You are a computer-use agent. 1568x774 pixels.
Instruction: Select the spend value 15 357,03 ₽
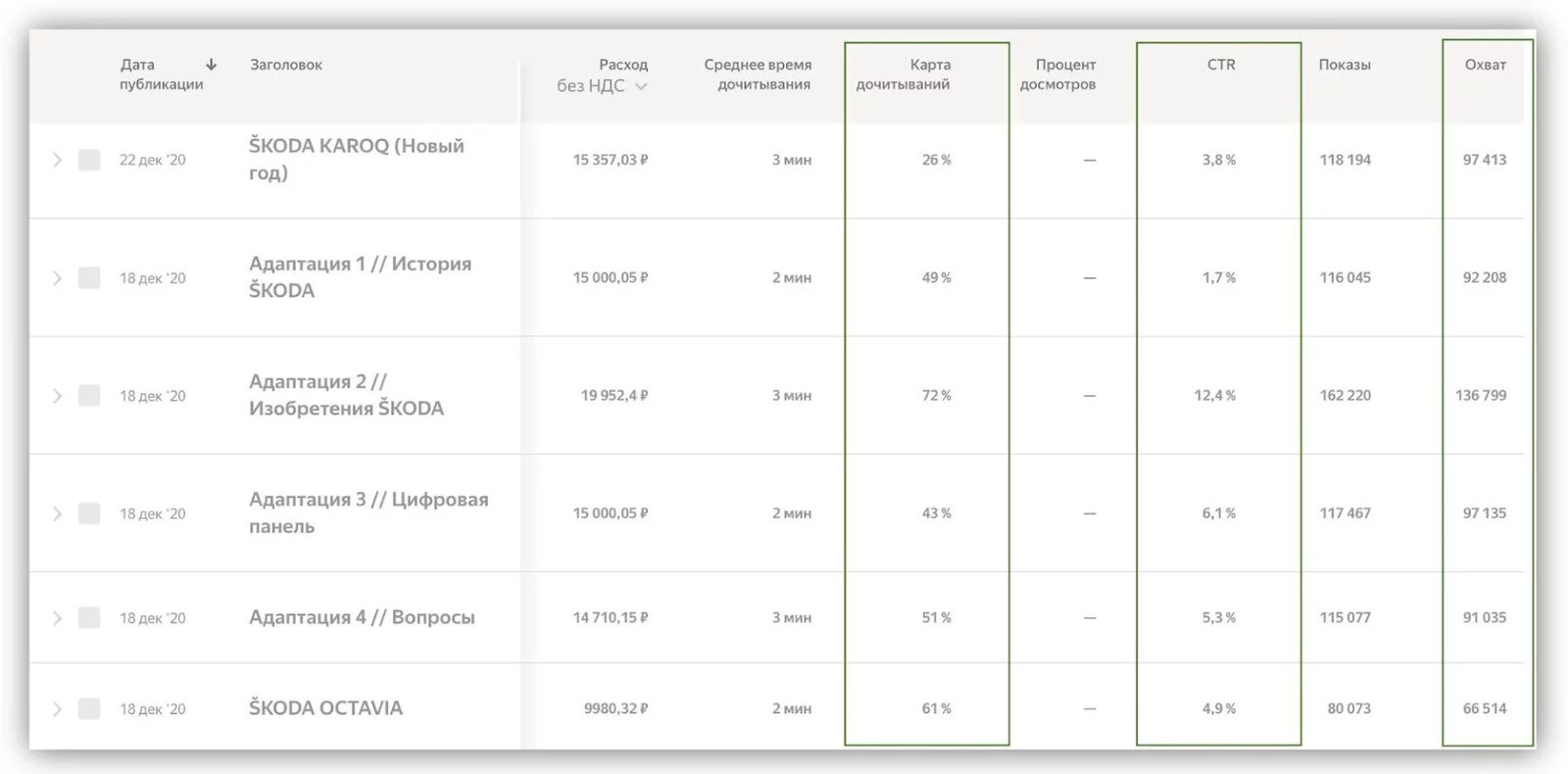point(611,160)
